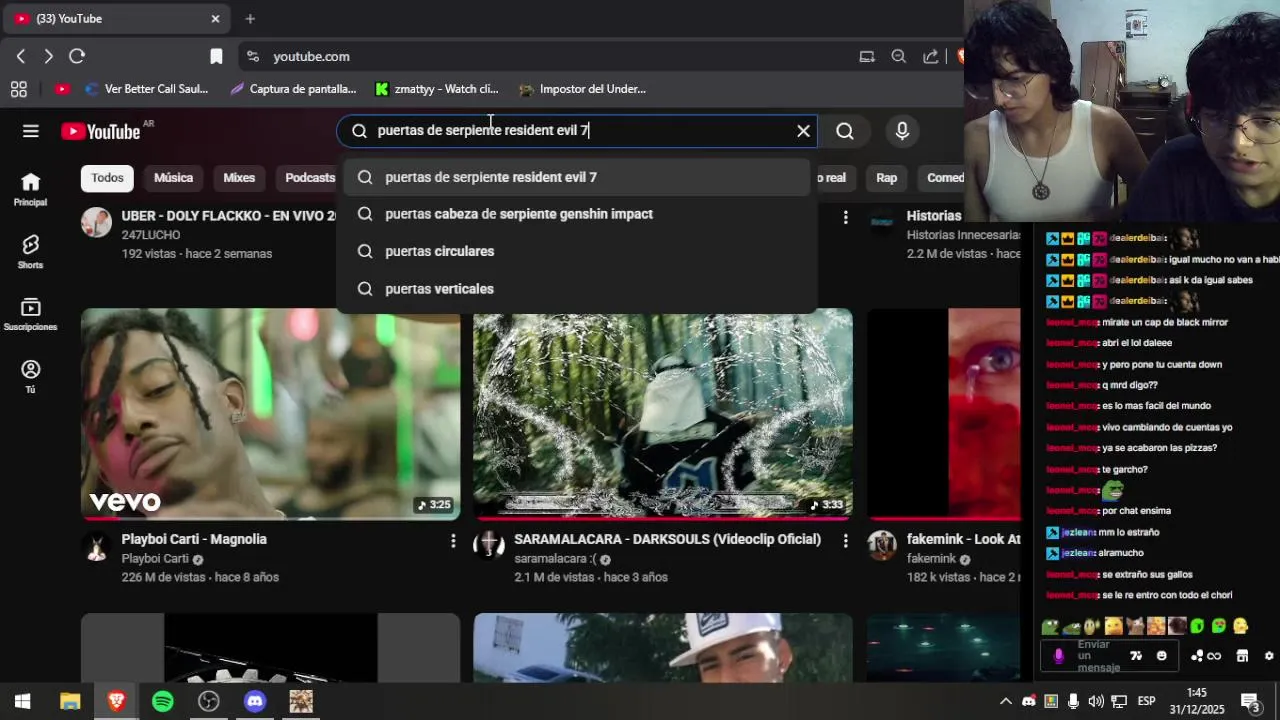The width and height of the screenshot is (1280, 720).
Task: Open 247LUCHO channel avatar
Action: [97, 222]
